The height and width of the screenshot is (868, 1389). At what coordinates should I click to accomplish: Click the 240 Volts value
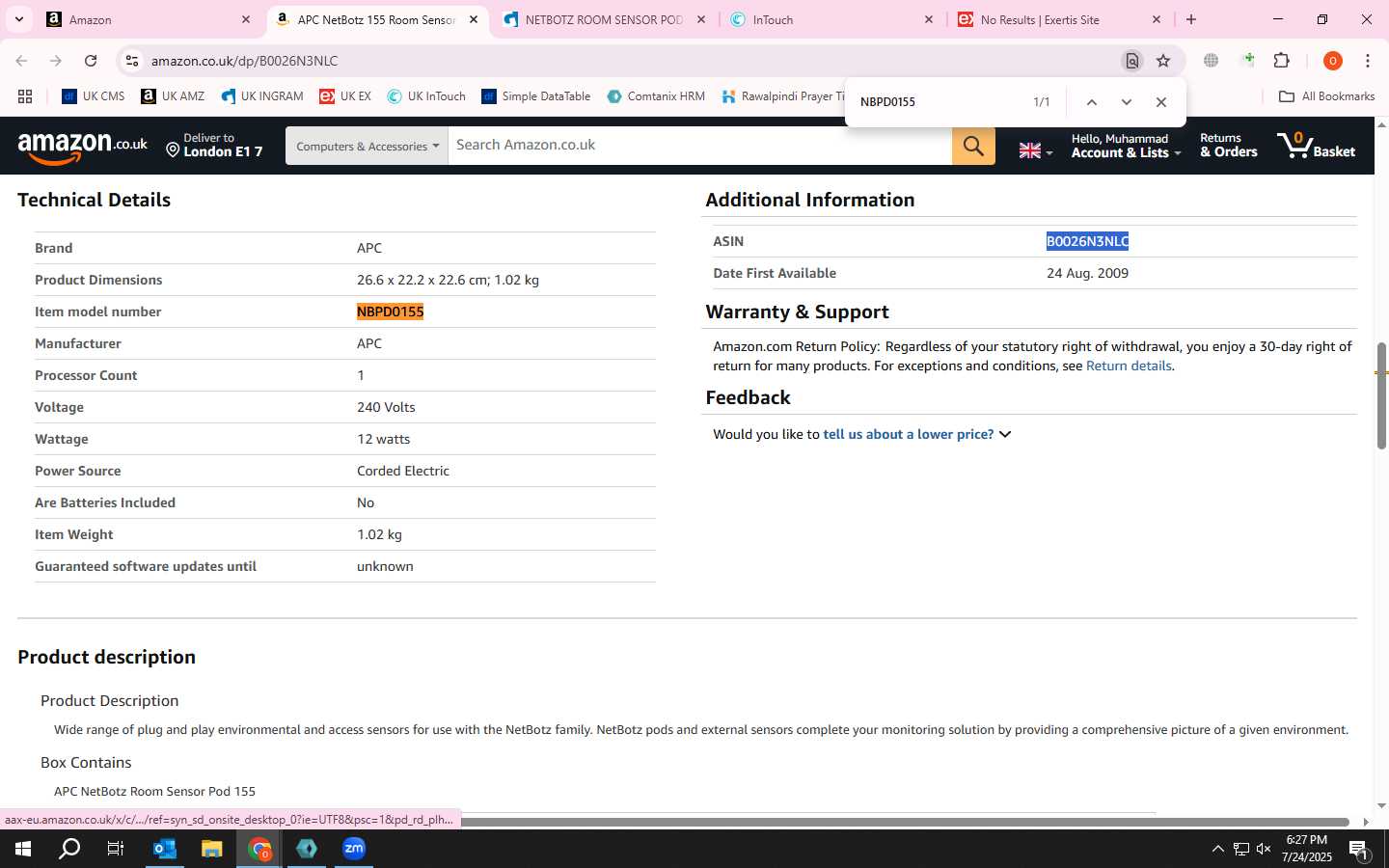[x=386, y=407]
